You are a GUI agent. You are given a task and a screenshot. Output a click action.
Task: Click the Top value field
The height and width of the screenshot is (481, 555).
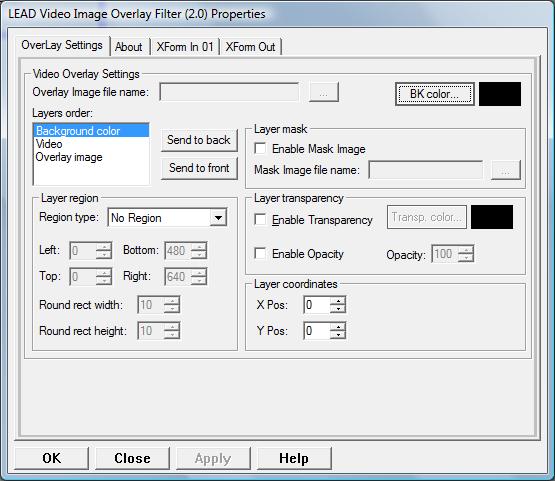[x=82, y=277]
